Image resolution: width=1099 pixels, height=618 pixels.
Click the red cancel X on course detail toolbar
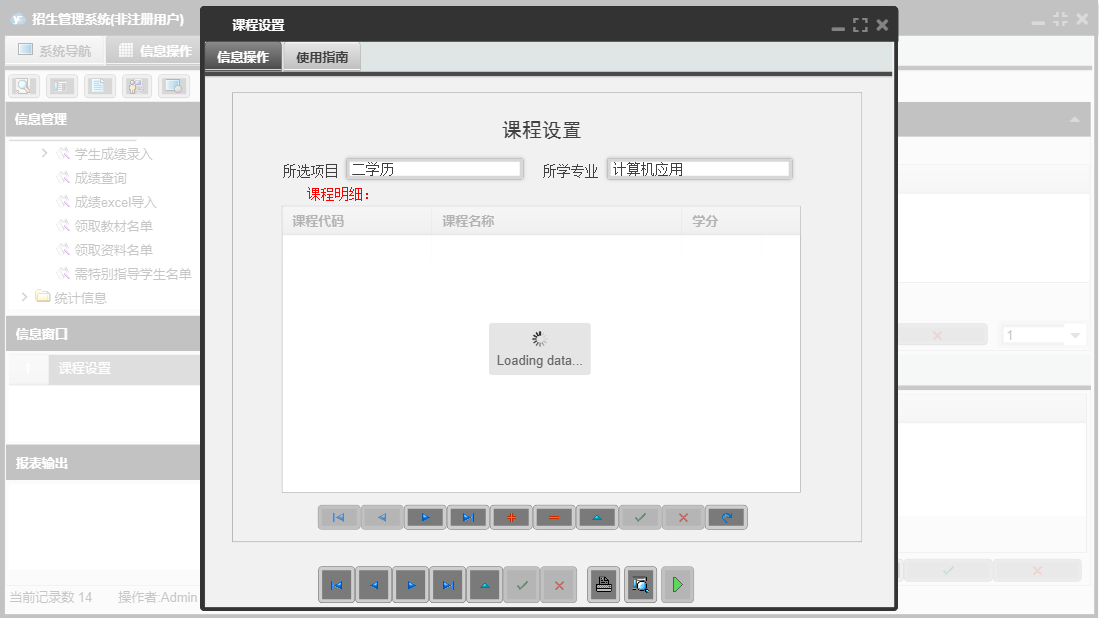pyautogui.click(x=682, y=517)
